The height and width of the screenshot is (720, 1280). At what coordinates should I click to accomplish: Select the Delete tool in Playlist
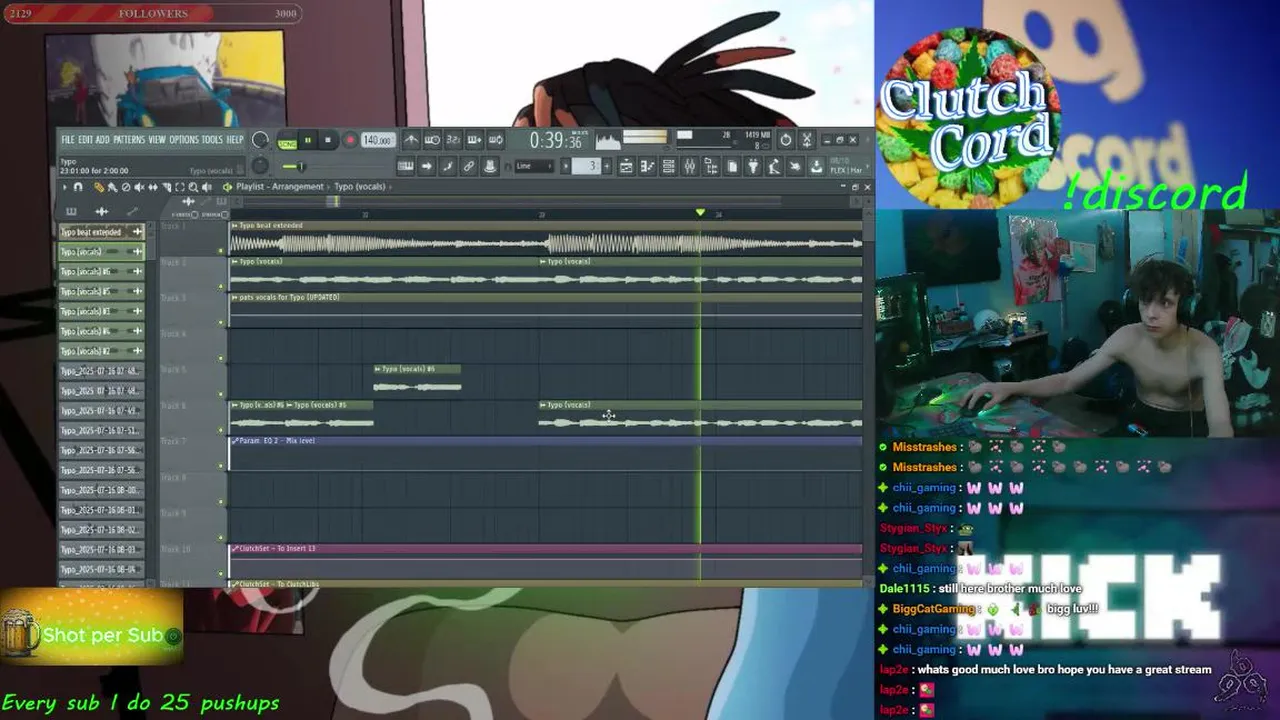coord(126,187)
